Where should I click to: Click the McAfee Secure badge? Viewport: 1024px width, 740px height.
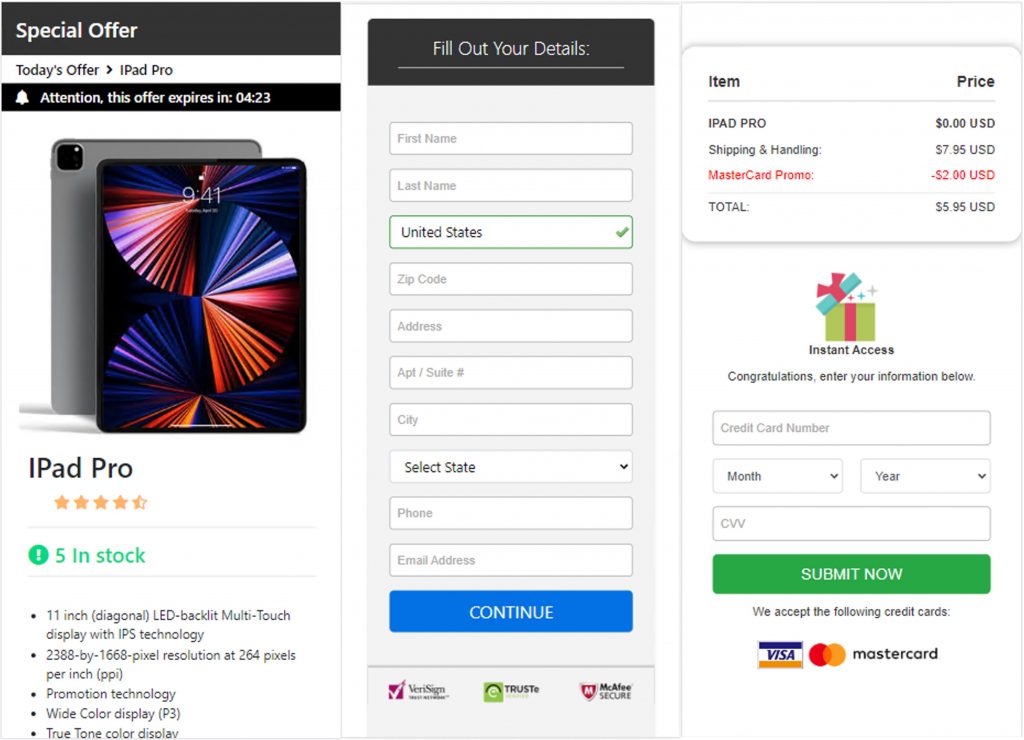605,691
